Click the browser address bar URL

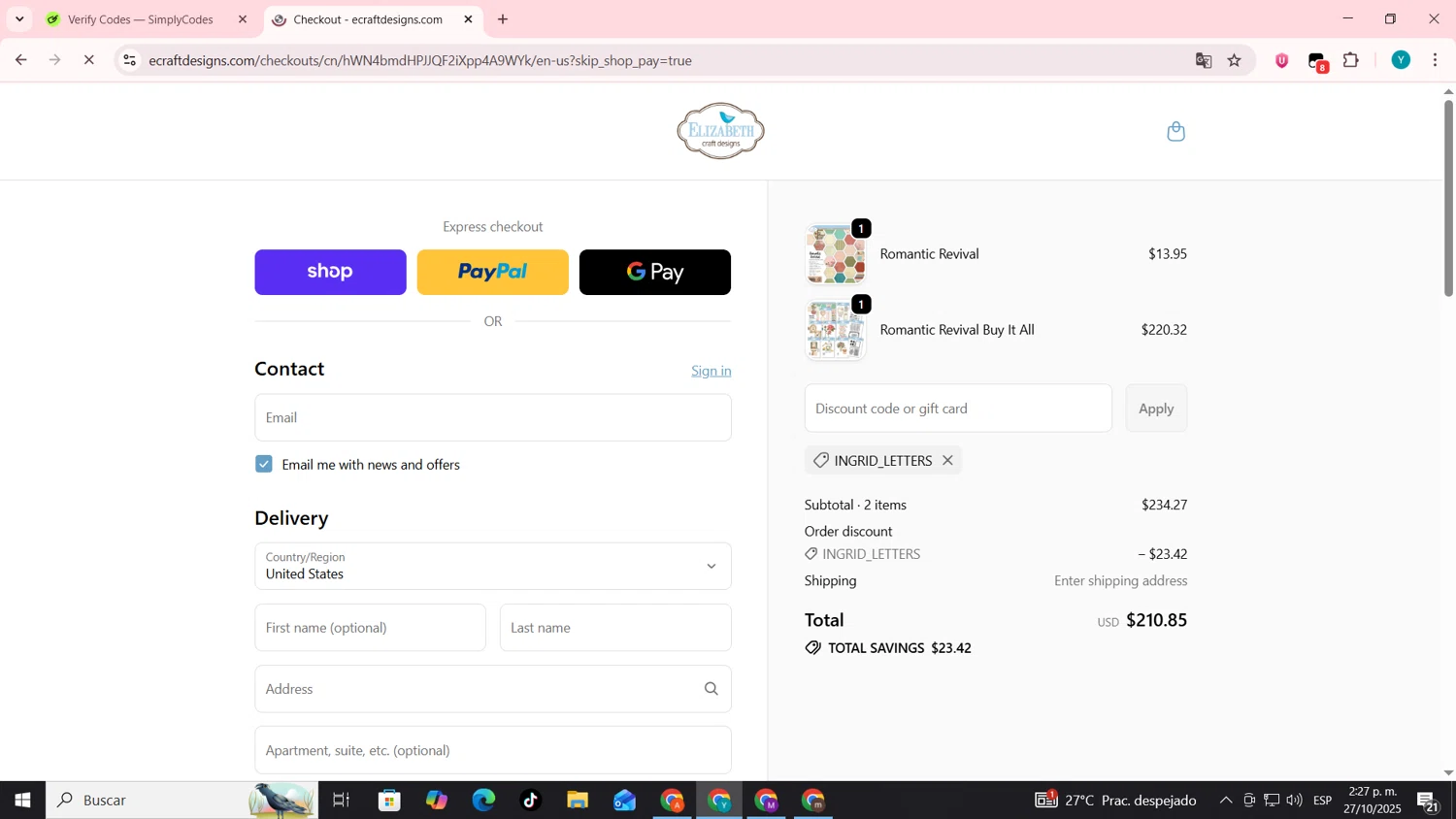pyautogui.click(x=420, y=60)
